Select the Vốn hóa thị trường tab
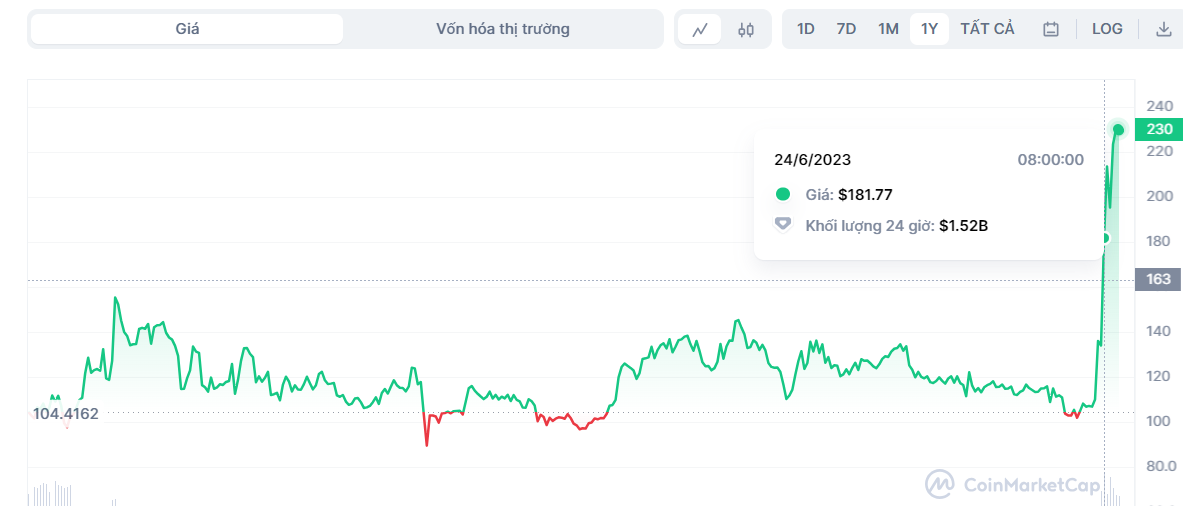Image resolution: width=1183 pixels, height=506 pixels. point(503,29)
